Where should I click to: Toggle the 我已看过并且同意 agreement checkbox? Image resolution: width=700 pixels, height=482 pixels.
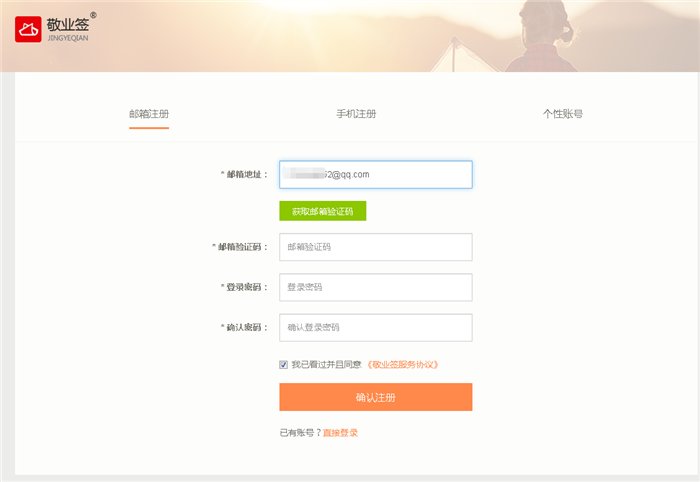(x=284, y=365)
